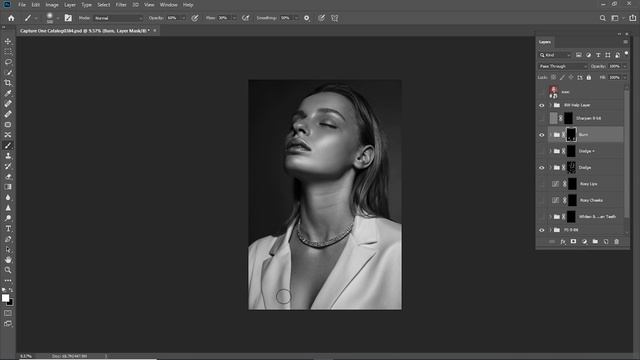Open the File menu
The image size is (640, 360).
[22, 5]
